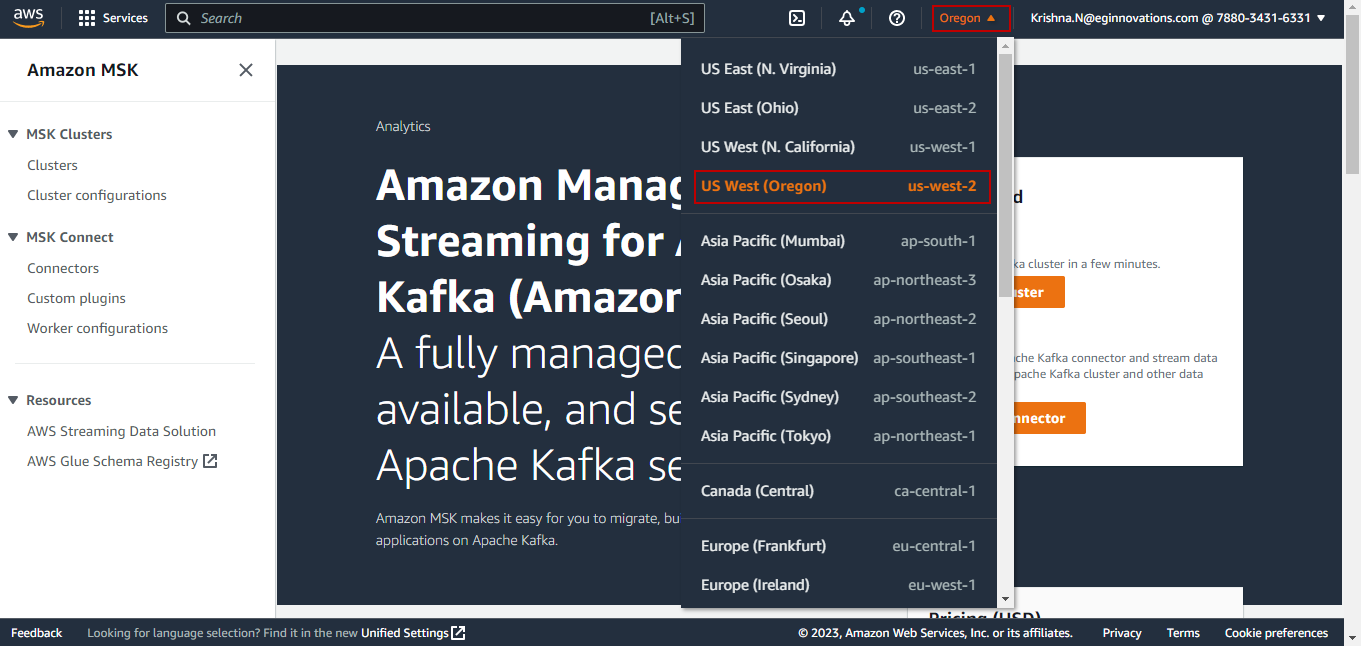This screenshot has height=646, width=1361.
Task: Select Europe (Ireland) region
Action: [838, 585]
